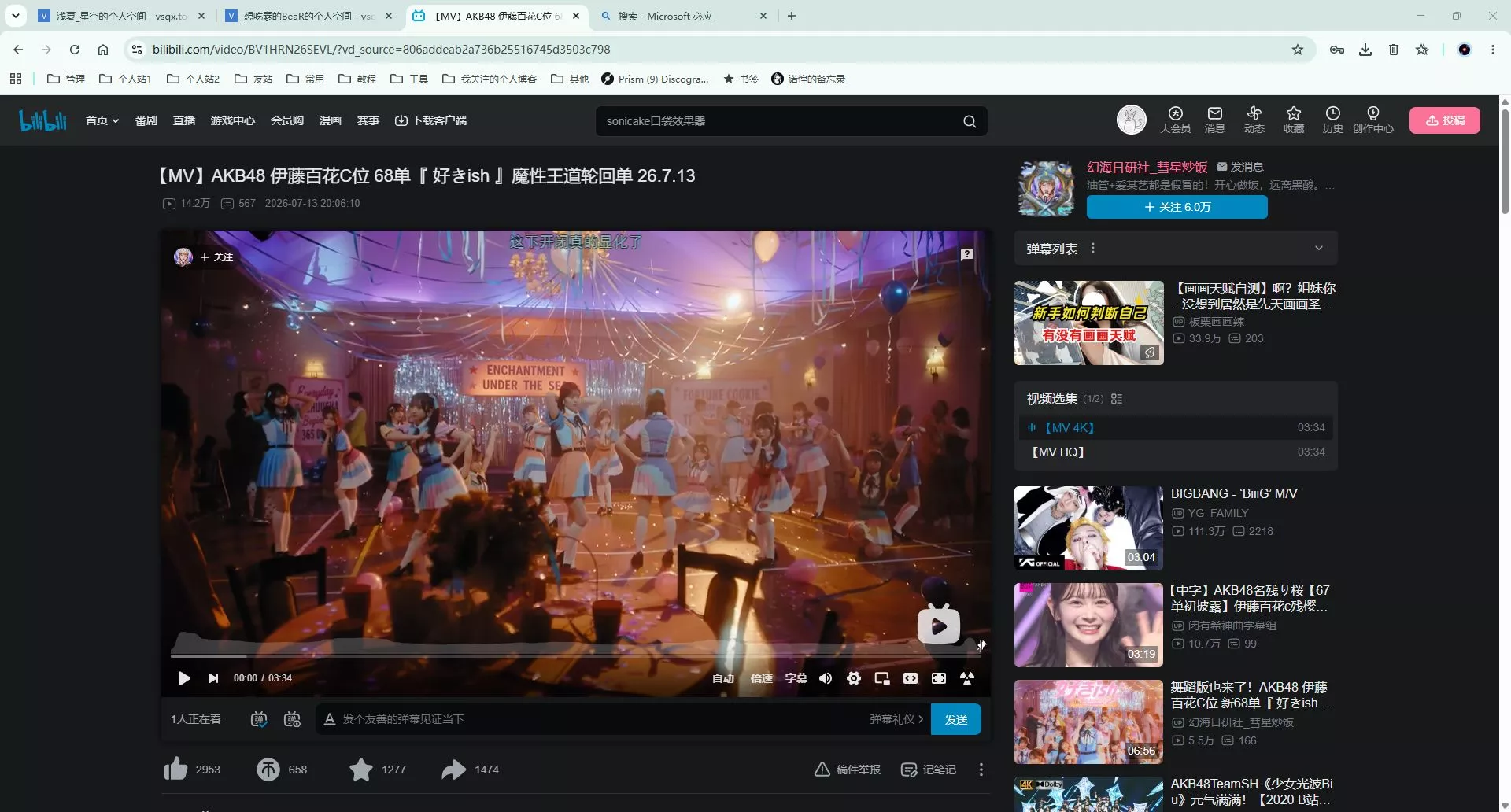Open the 直播 nav item
The image size is (1511, 812).
(x=183, y=120)
